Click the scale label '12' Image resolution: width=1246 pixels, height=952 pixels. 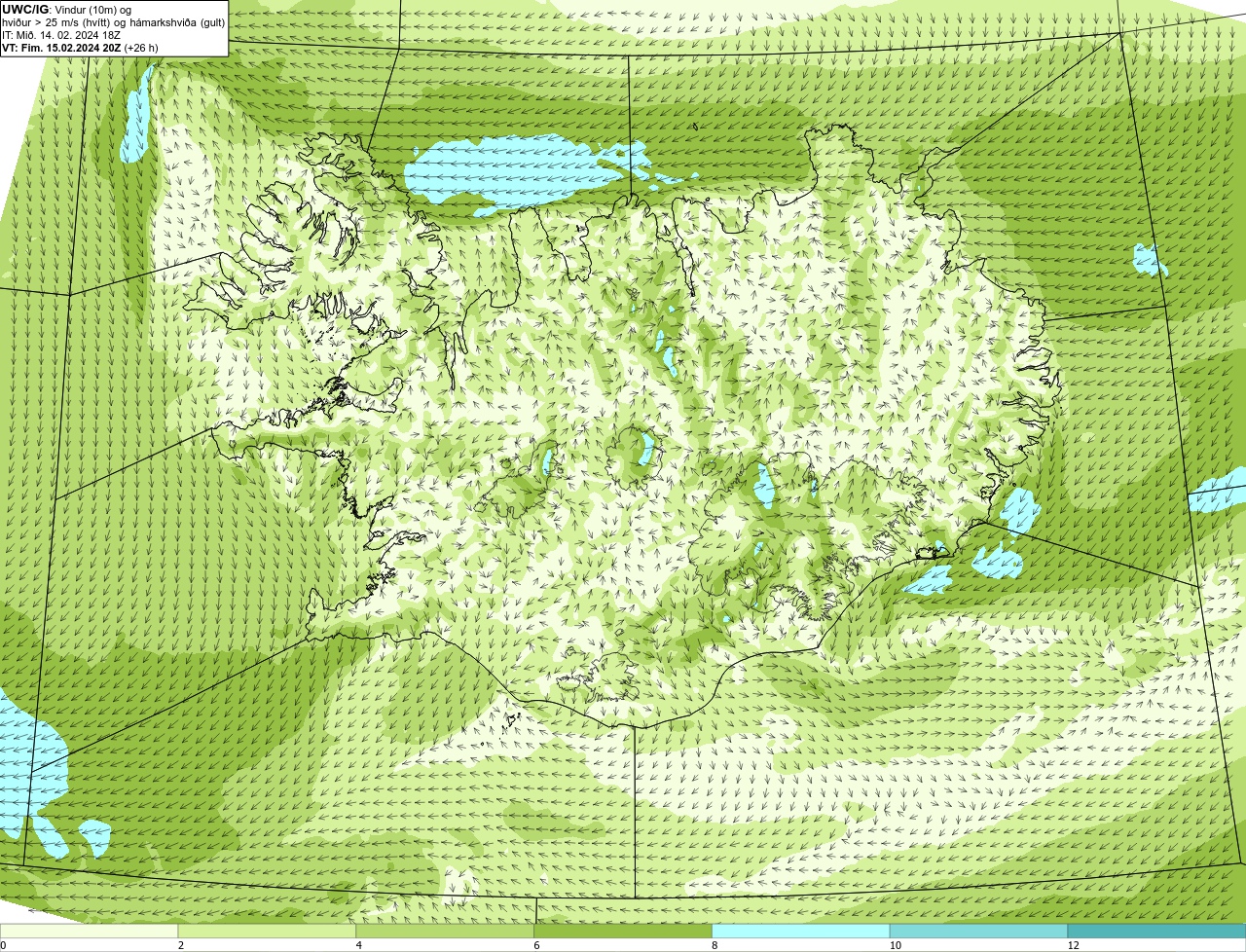point(1073,945)
